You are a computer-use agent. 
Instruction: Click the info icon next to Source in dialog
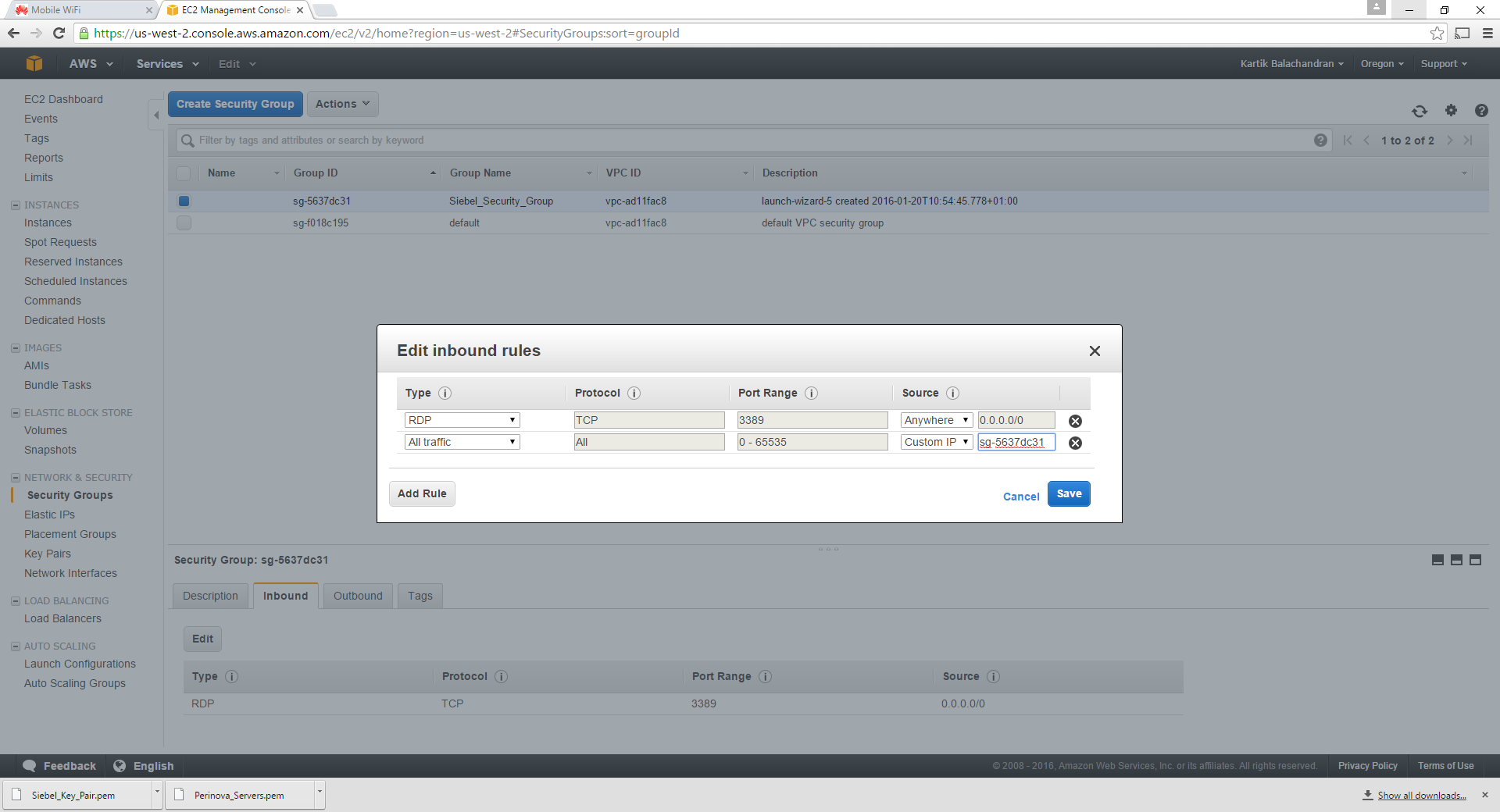(x=953, y=394)
